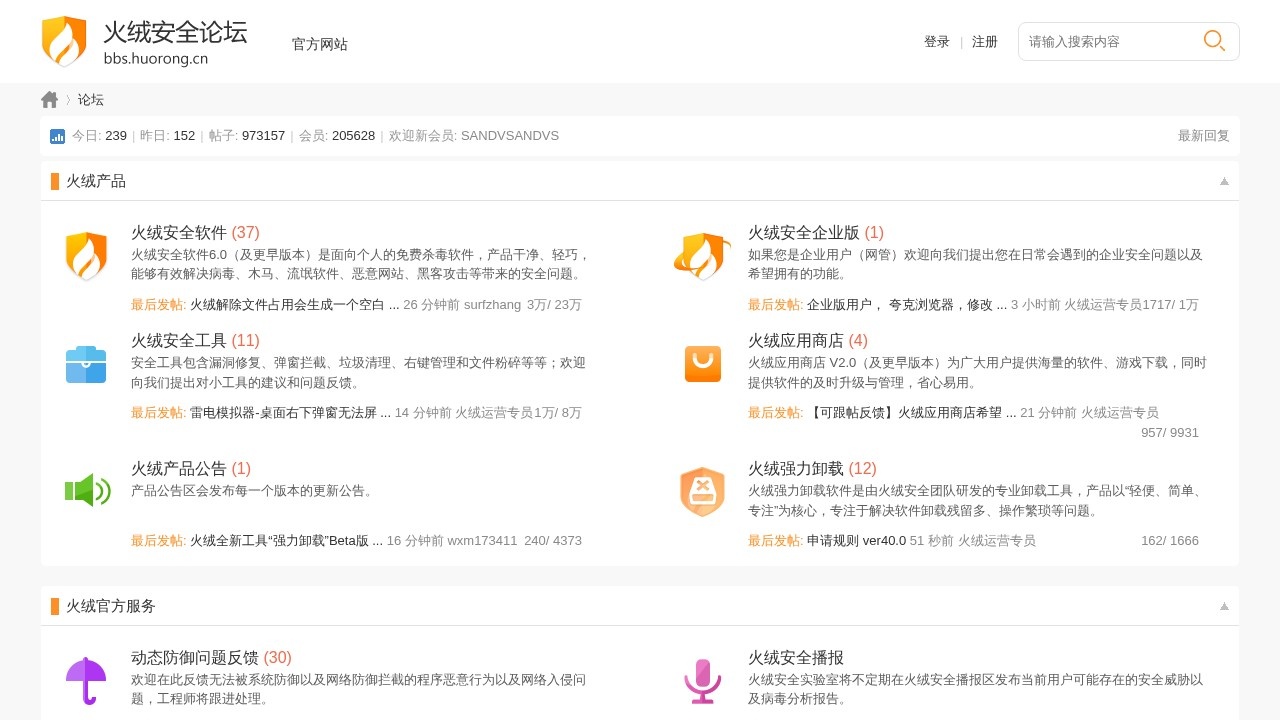The width and height of the screenshot is (1280, 720).
Task: Open the 官方网站 menu item
Action: point(320,44)
